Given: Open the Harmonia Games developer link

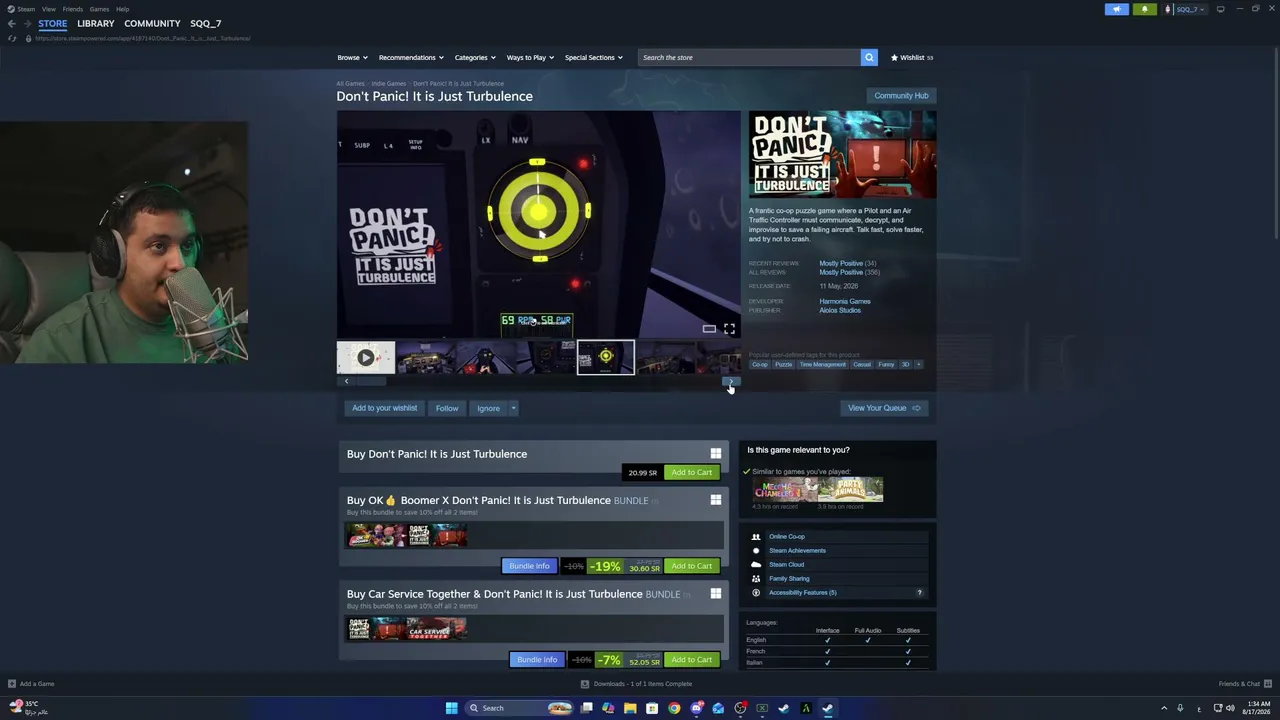Looking at the screenshot, I should point(845,301).
